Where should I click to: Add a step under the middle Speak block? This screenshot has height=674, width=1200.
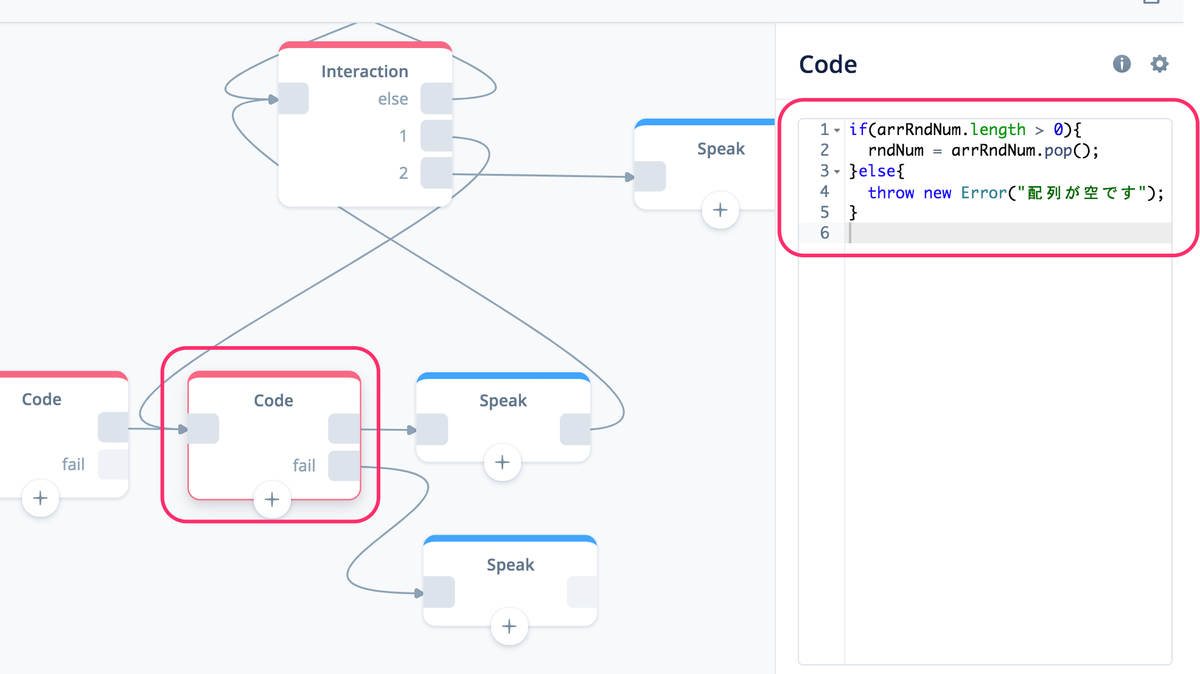(x=502, y=462)
